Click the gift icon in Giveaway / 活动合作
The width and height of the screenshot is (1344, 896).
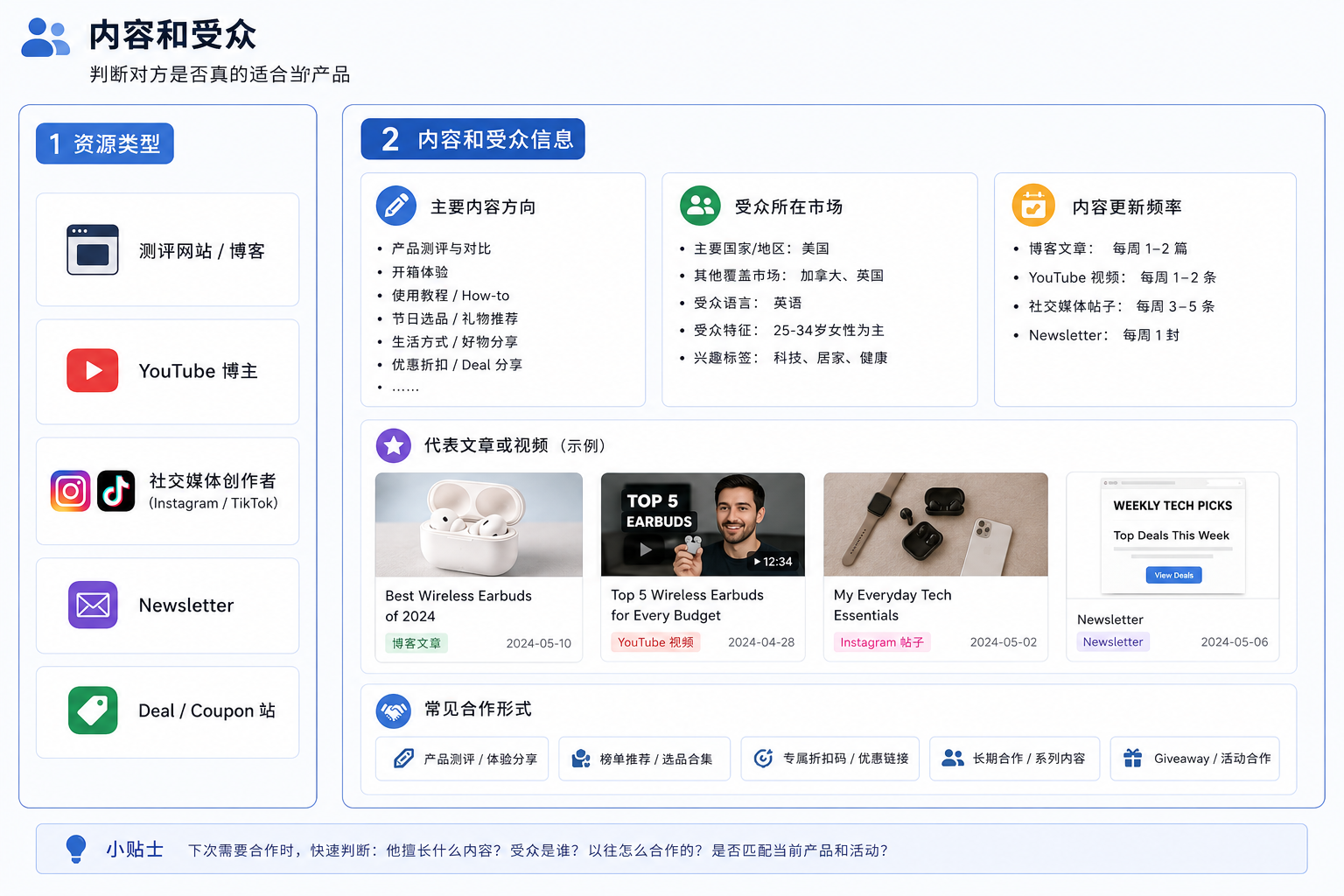tap(1132, 758)
